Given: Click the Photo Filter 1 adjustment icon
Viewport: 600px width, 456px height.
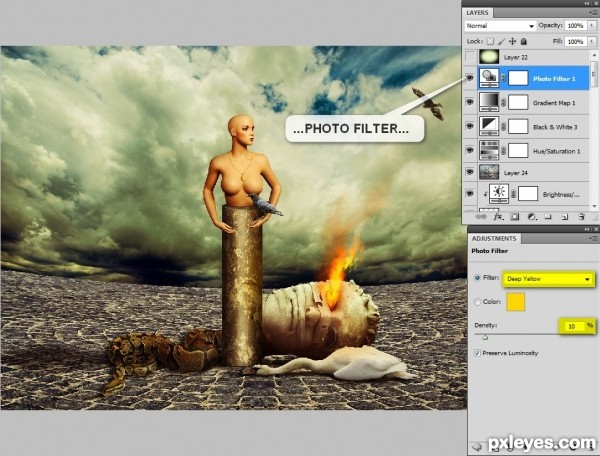Looking at the screenshot, I should [x=489, y=78].
